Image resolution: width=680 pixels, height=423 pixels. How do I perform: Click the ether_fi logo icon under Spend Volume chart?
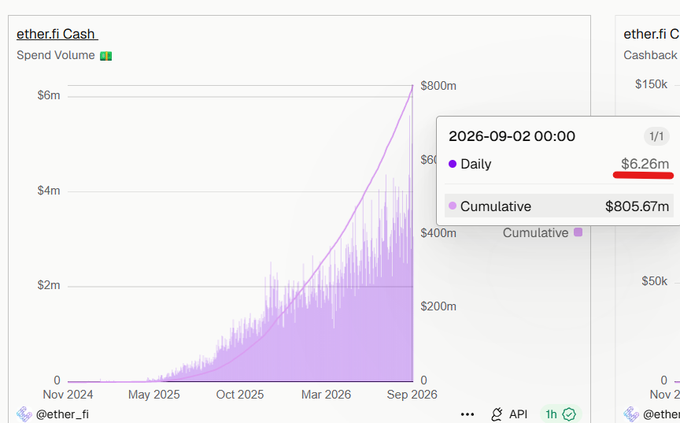pos(24,414)
